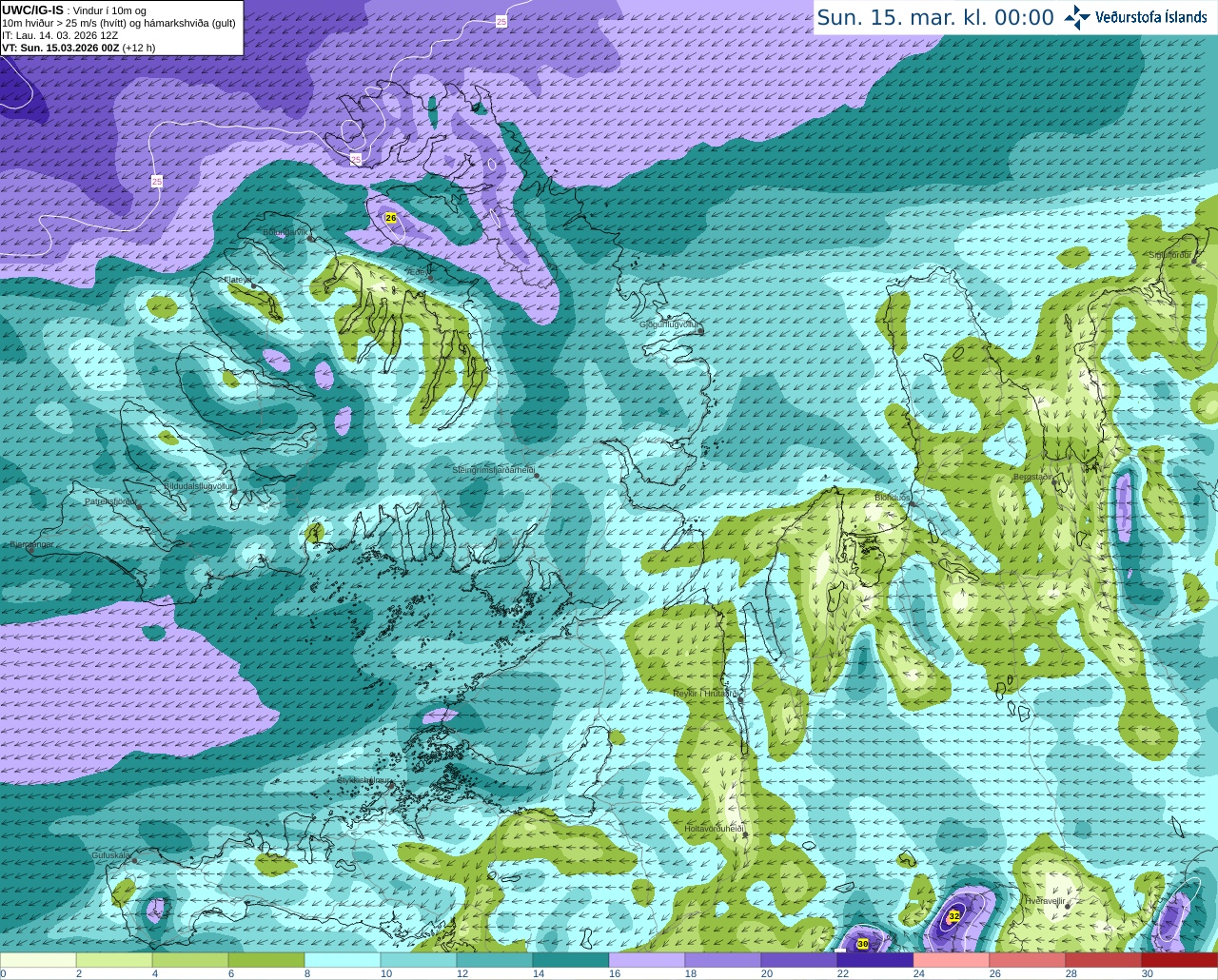Screen dimensions: 1218x980
Task: Select the Æðey station label
Action: pyautogui.click(x=417, y=272)
